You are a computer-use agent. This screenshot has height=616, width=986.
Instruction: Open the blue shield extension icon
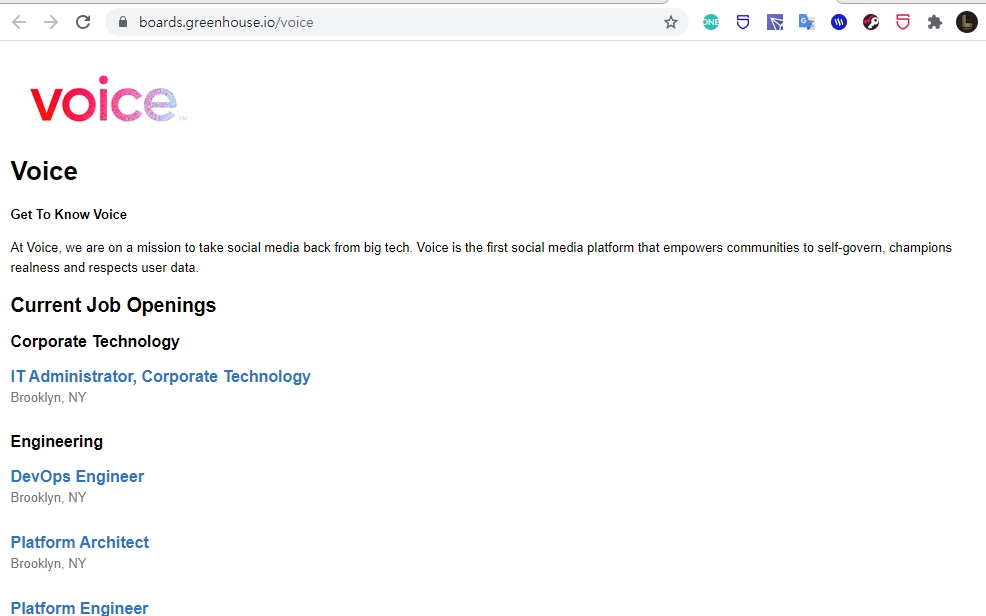[743, 23]
